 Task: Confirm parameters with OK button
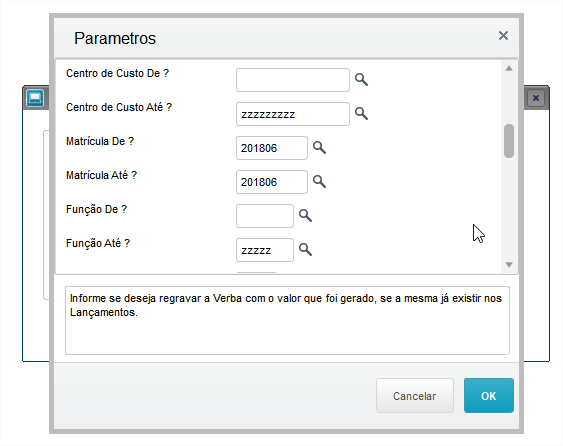[x=489, y=395]
